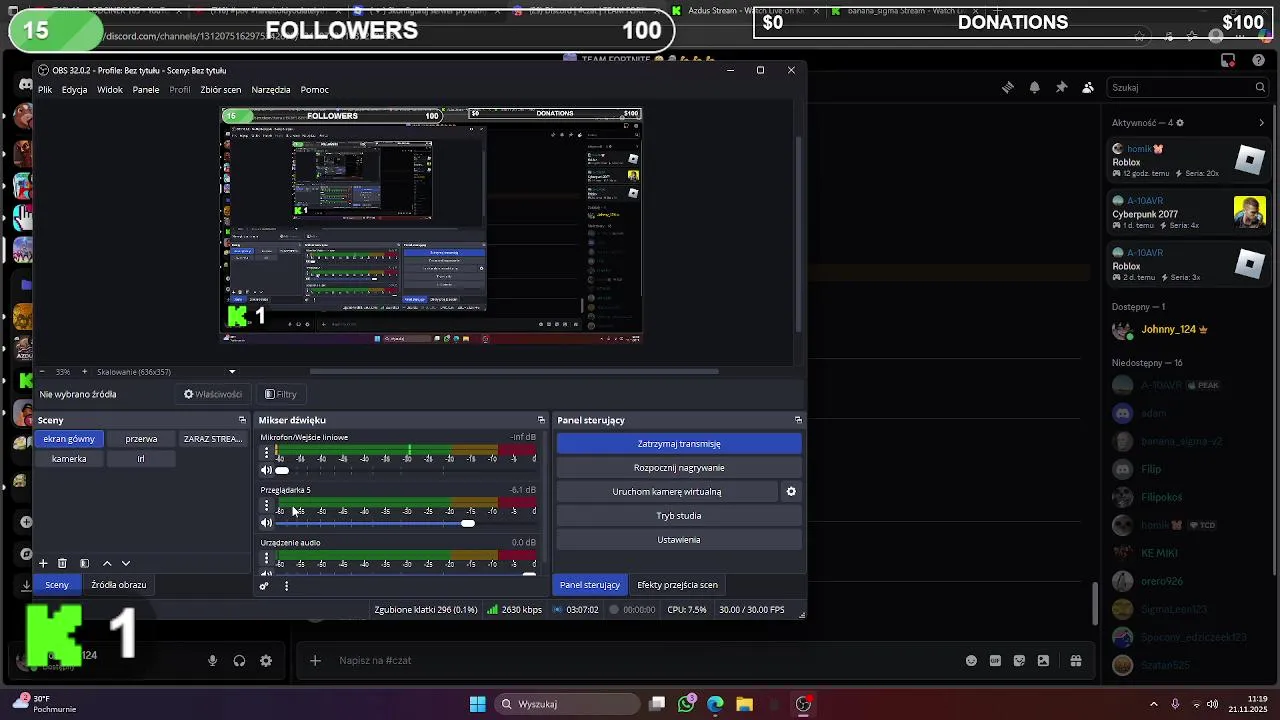1280x720 pixels.
Task: Open Windows Start button
Action: click(477, 704)
